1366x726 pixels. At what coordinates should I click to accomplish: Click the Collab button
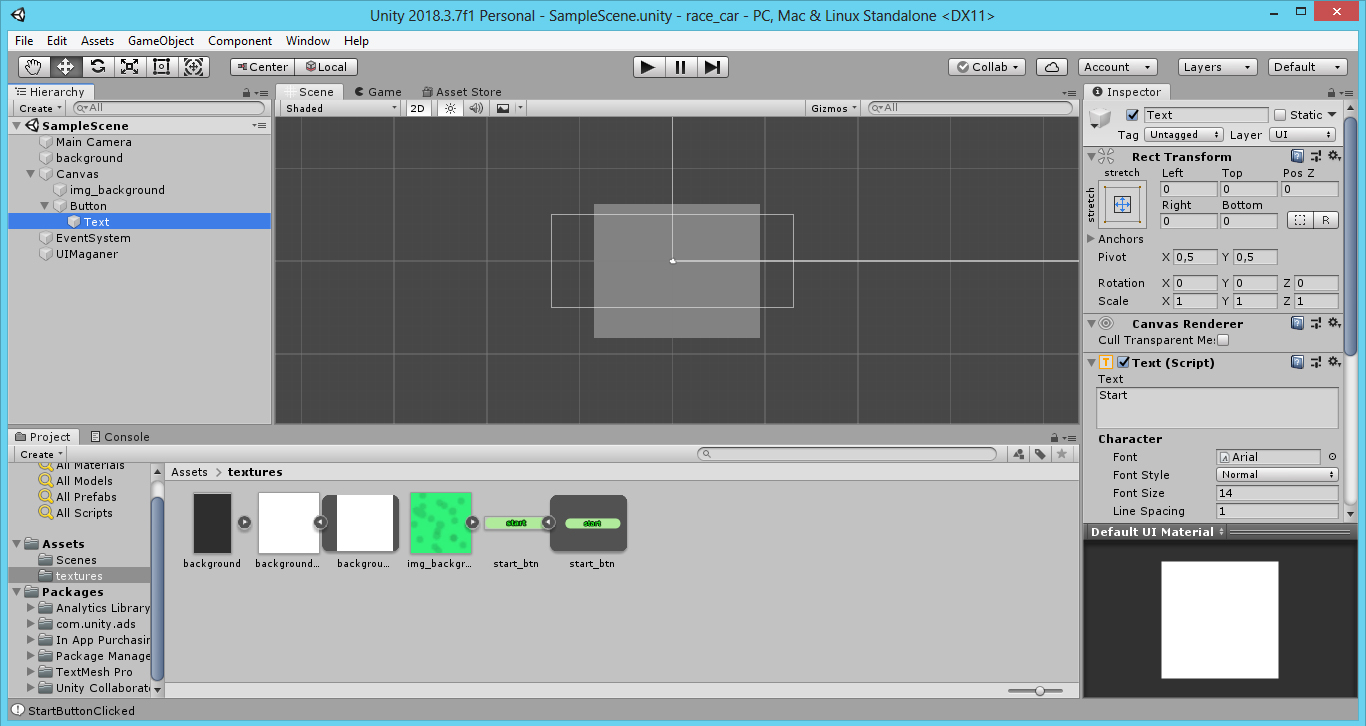987,67
